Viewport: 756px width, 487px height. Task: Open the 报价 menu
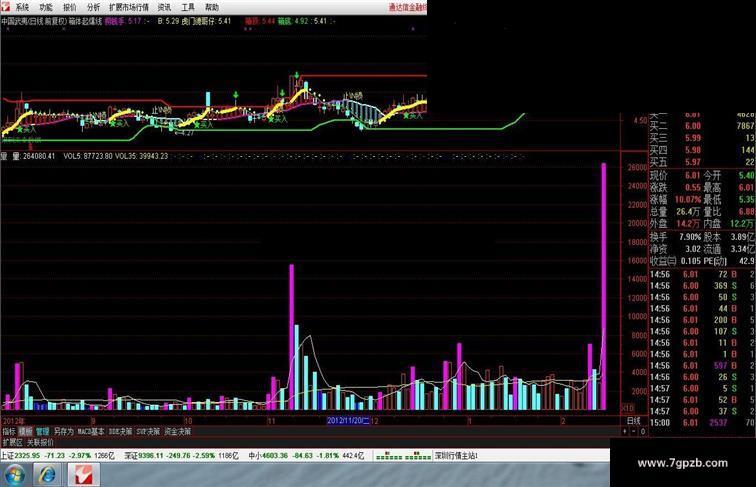point(69,7)
